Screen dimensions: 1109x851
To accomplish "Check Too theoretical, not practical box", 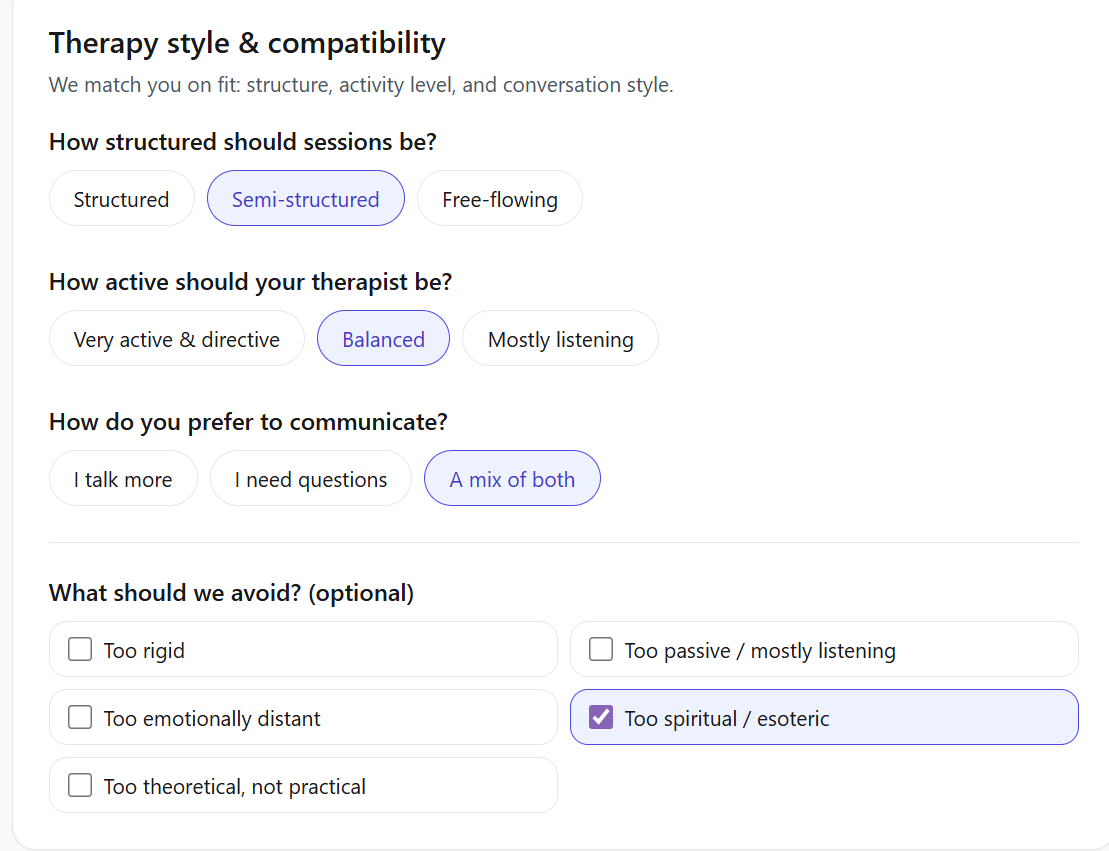I will [80, 786].
